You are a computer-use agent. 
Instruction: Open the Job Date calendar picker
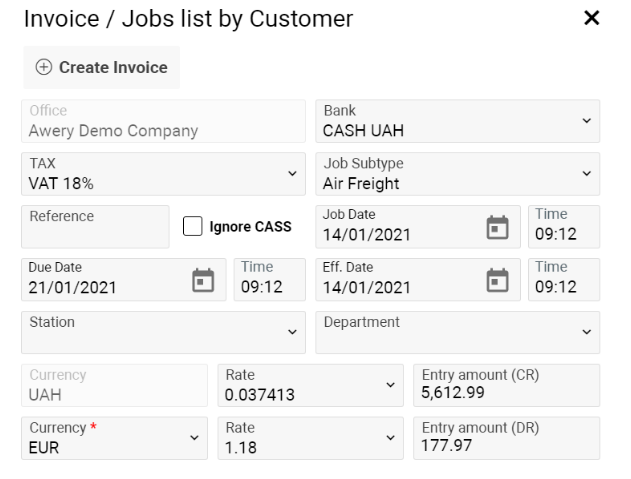497,227
